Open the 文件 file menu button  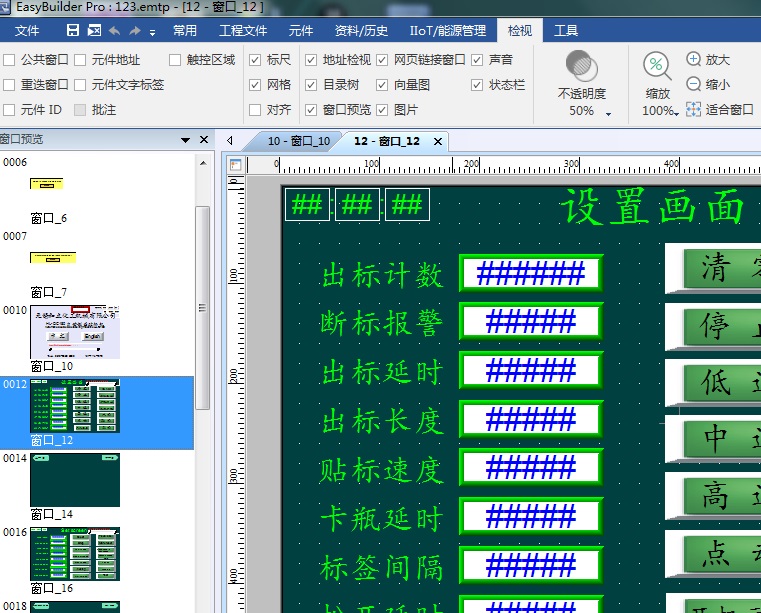click(28, 31)
